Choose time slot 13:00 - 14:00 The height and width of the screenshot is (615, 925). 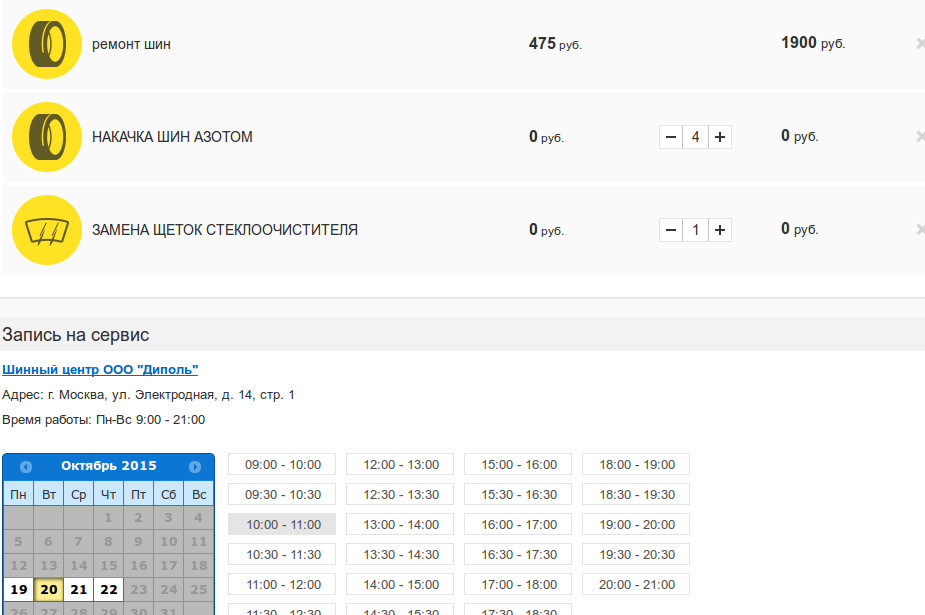[x=400, y=524]
